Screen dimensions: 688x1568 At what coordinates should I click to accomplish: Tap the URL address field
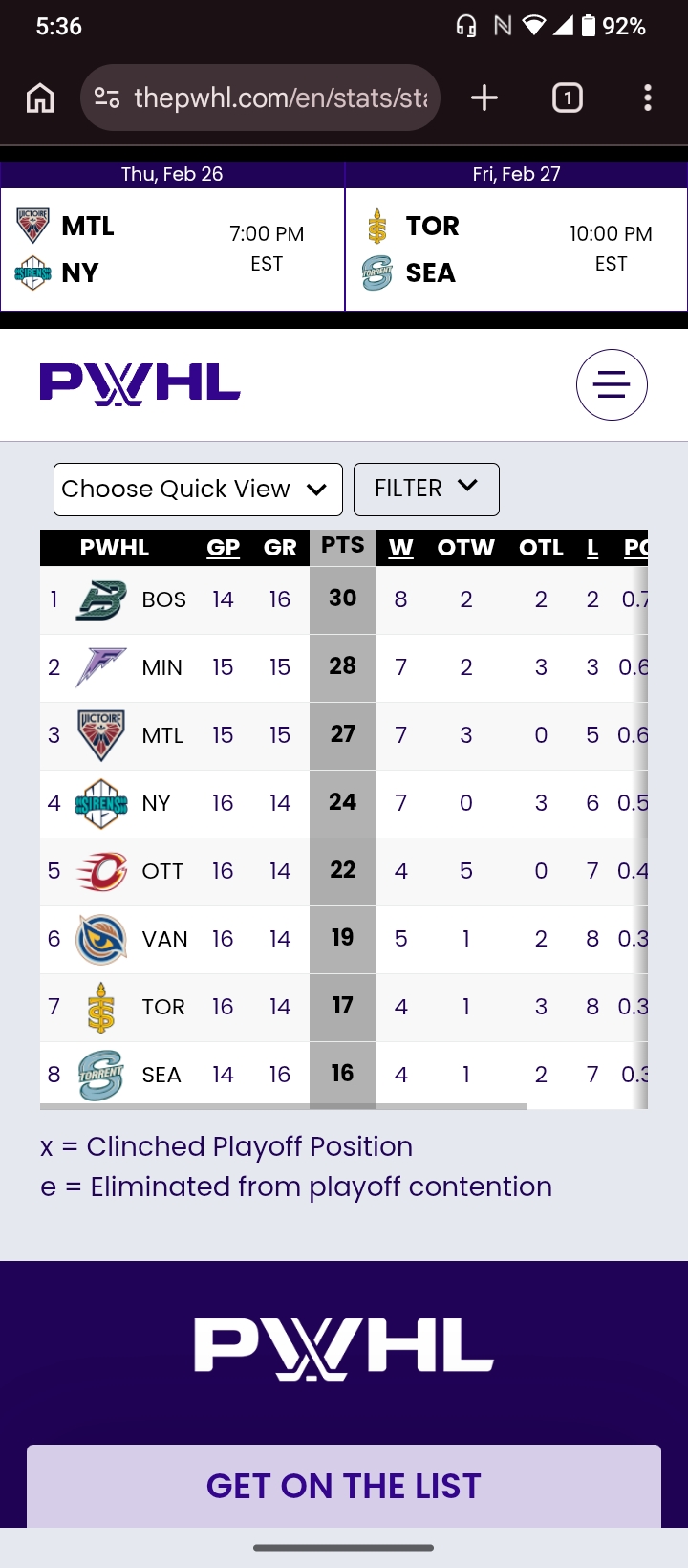[x=280, y=98]
